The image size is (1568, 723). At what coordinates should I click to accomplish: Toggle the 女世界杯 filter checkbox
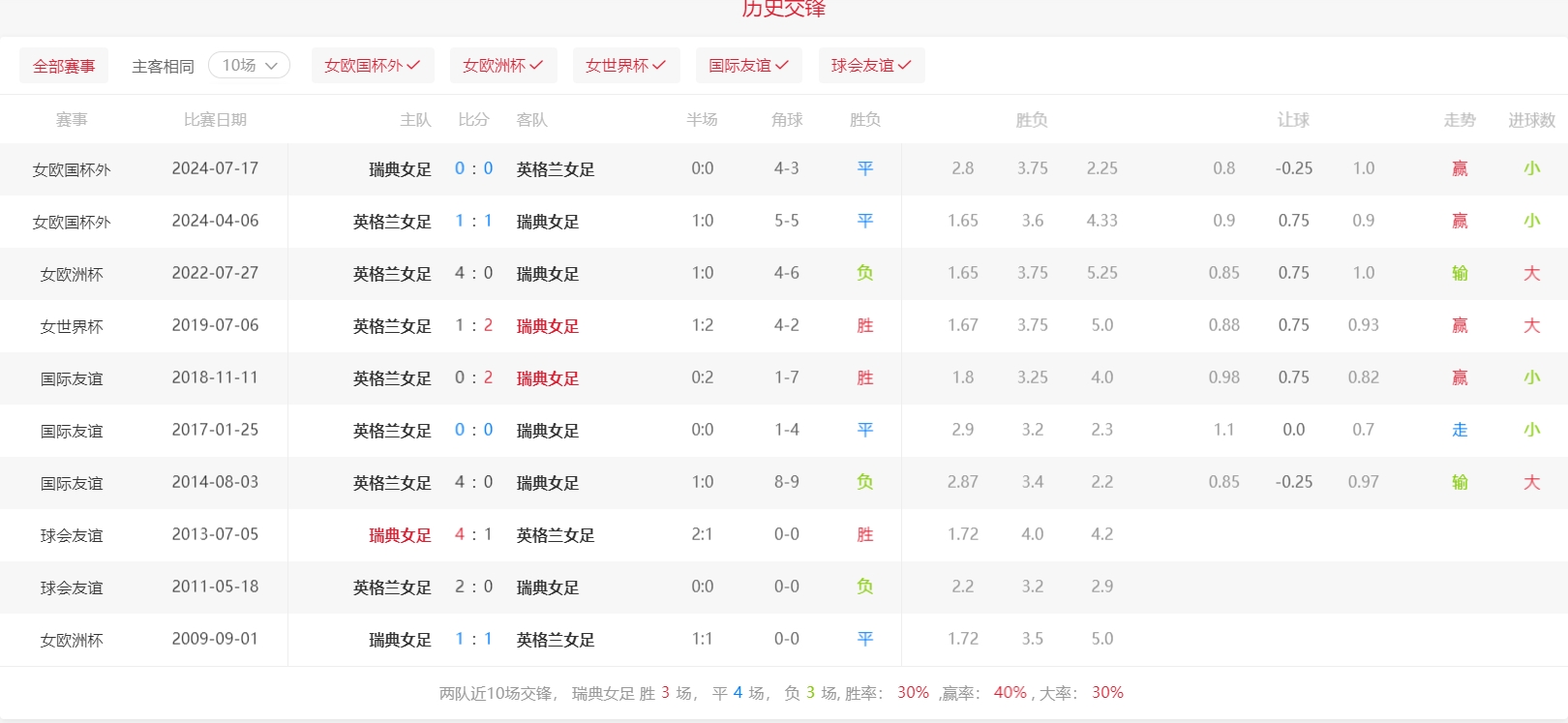[x=625, y=66]
